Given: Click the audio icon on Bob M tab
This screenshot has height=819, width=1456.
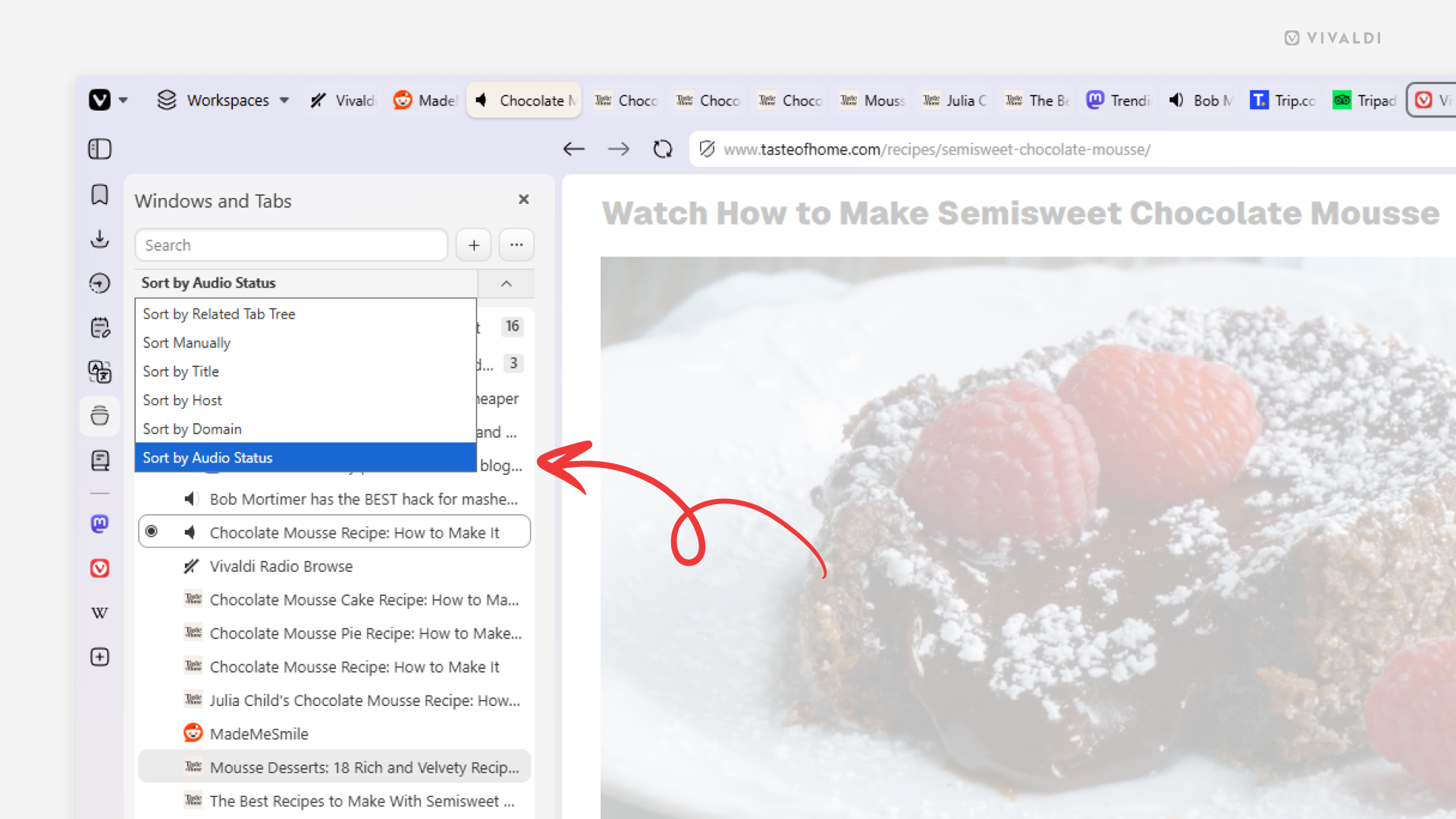Looking at the screenshot, I should 1176,100.
